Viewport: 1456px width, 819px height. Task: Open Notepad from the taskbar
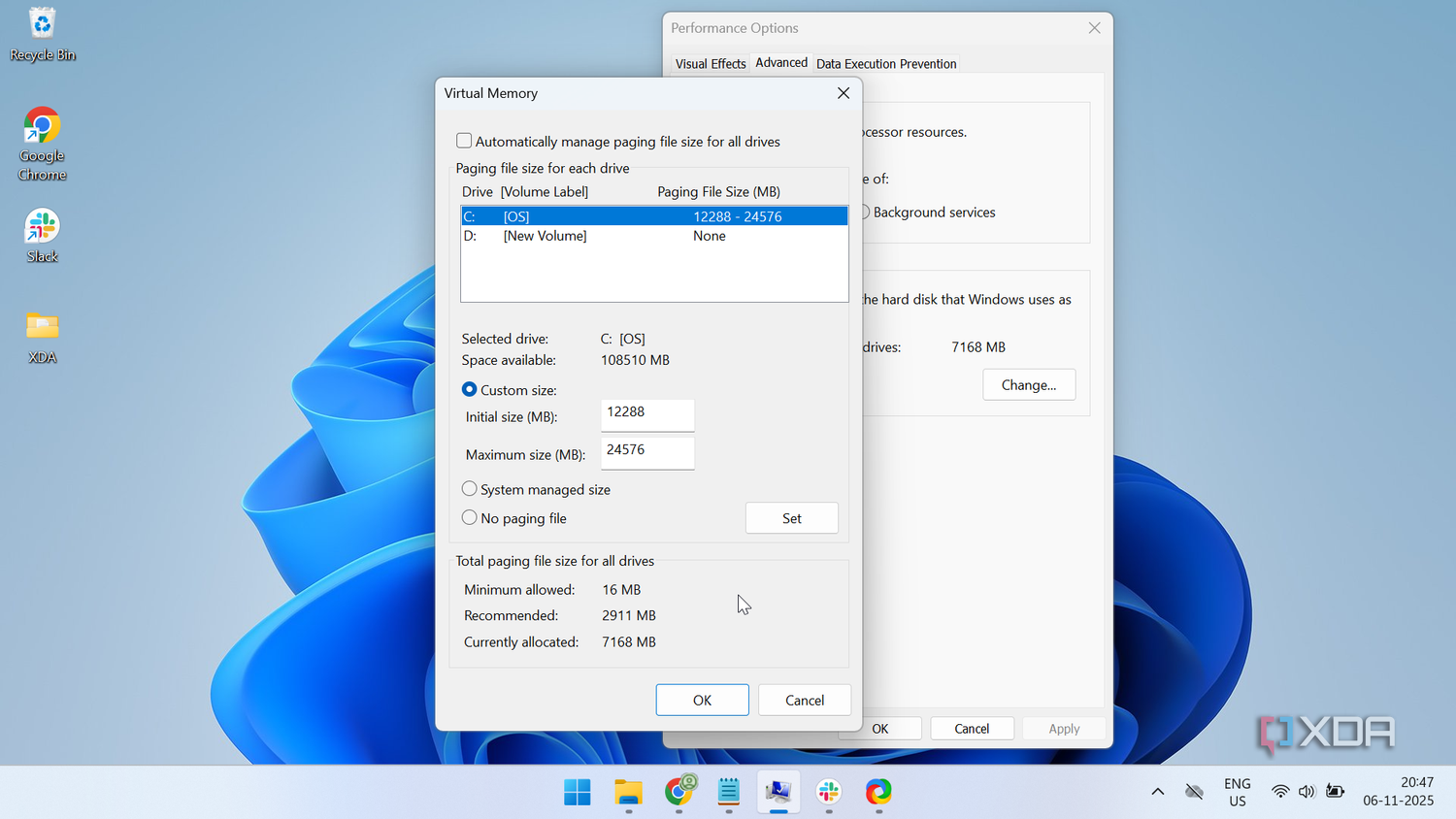(728, 793)
